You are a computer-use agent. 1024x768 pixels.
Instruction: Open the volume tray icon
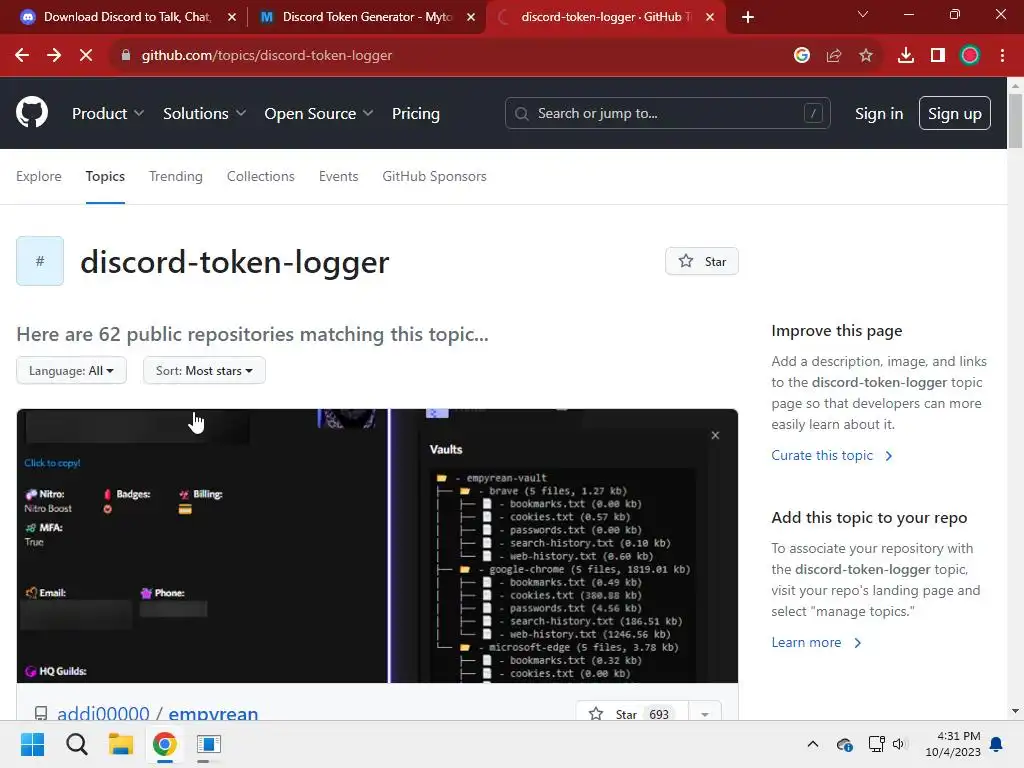click(899, 744)
